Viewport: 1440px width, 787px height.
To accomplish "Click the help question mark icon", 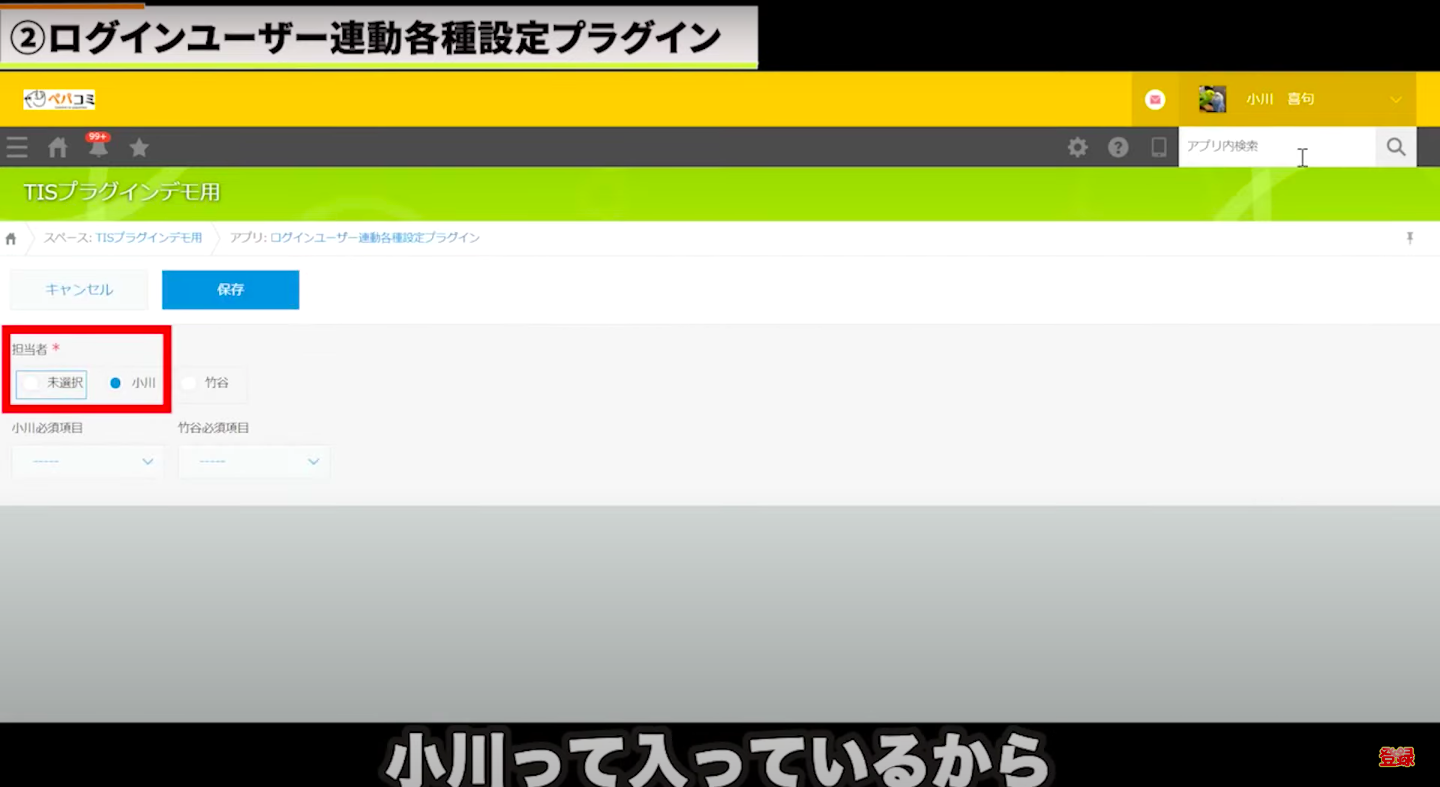I will [x=1118, y=148].
